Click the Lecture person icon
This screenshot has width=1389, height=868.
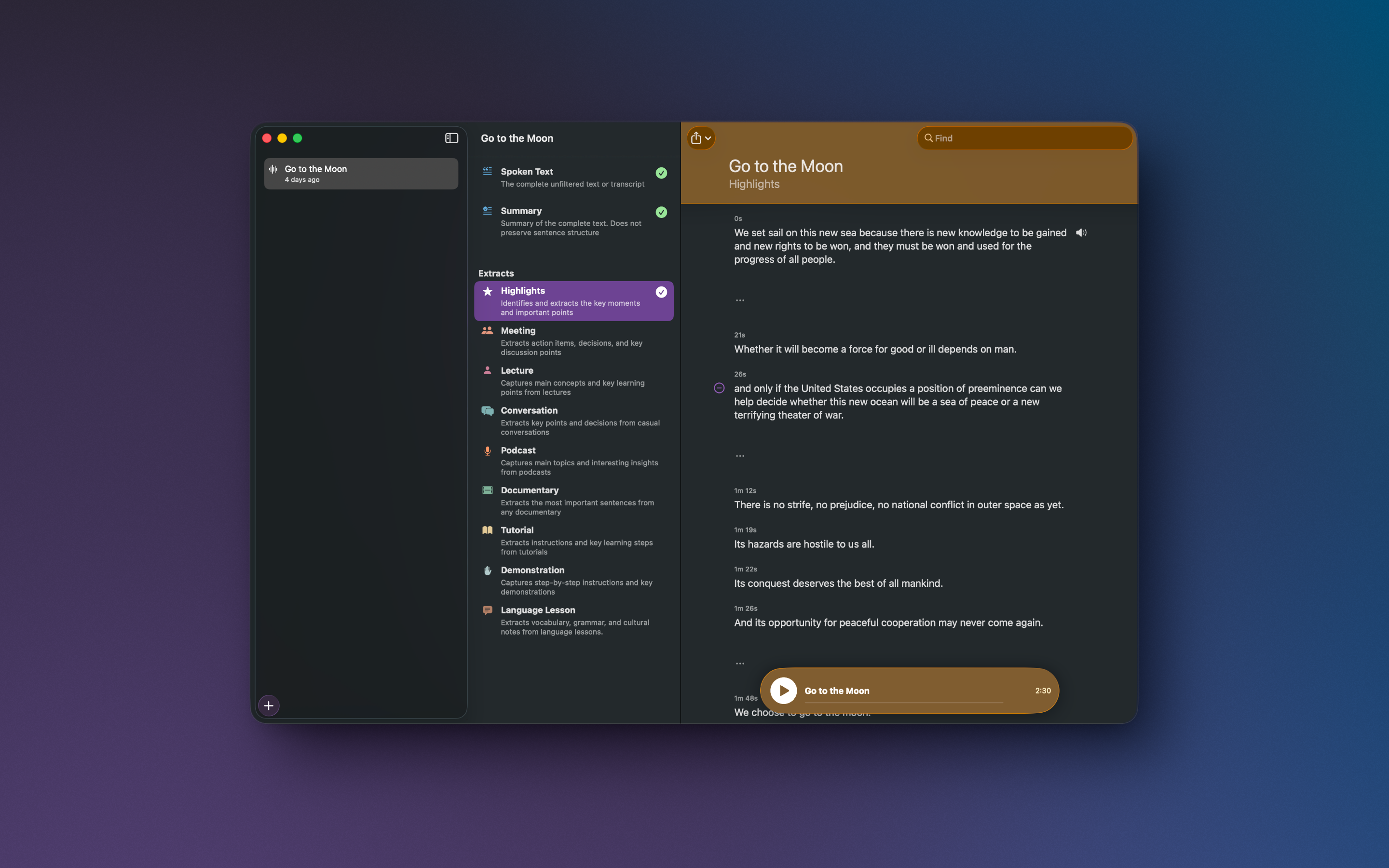[487, 370]
